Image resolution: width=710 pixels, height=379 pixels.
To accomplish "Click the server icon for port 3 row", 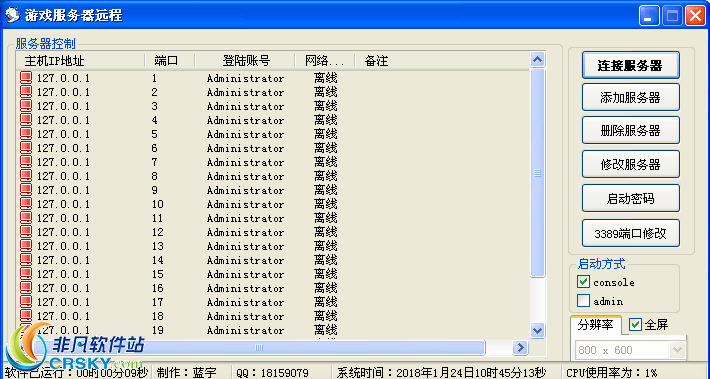I will (x=26, y=106).
